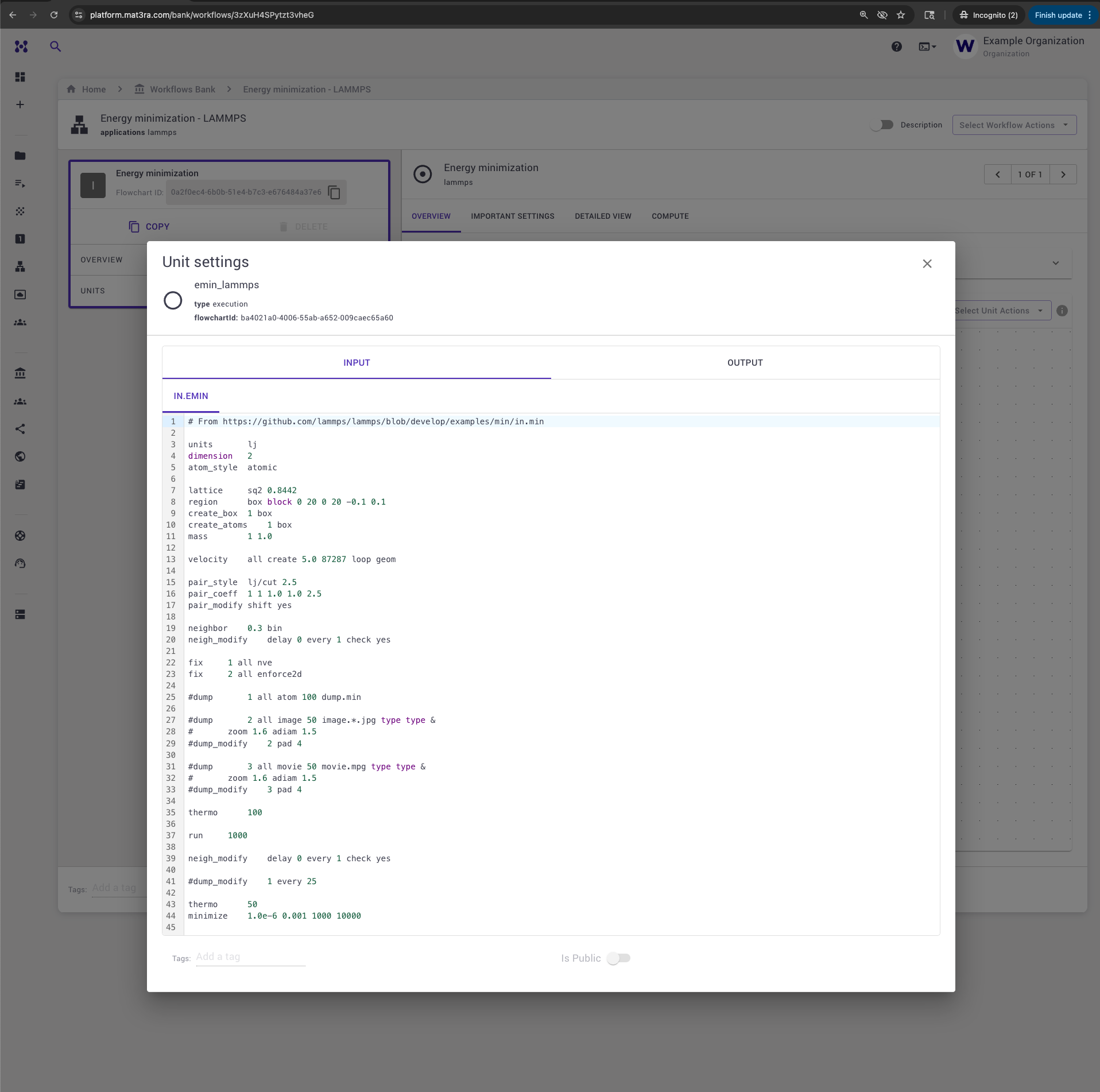
Task: Toggle the Is Public switch
Action: click(619, 958)
